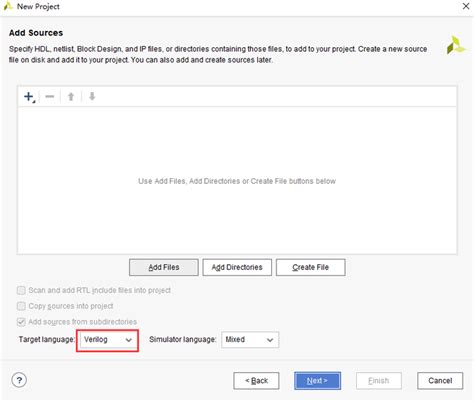Expand the Simulator language Mixed dropdown

coord(250,340)
